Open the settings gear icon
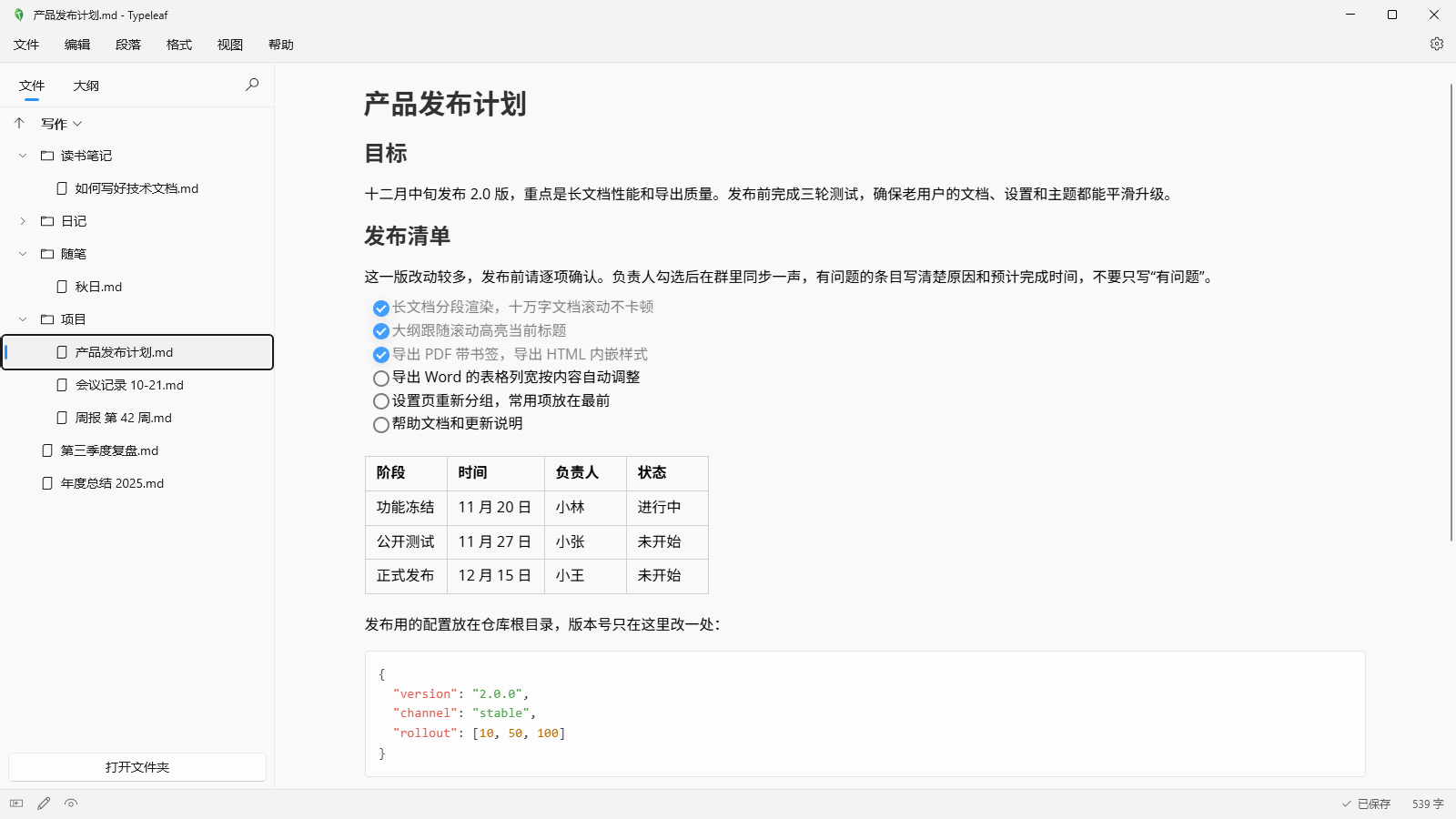The image size is (1456, 819). tap(1437, 44)
